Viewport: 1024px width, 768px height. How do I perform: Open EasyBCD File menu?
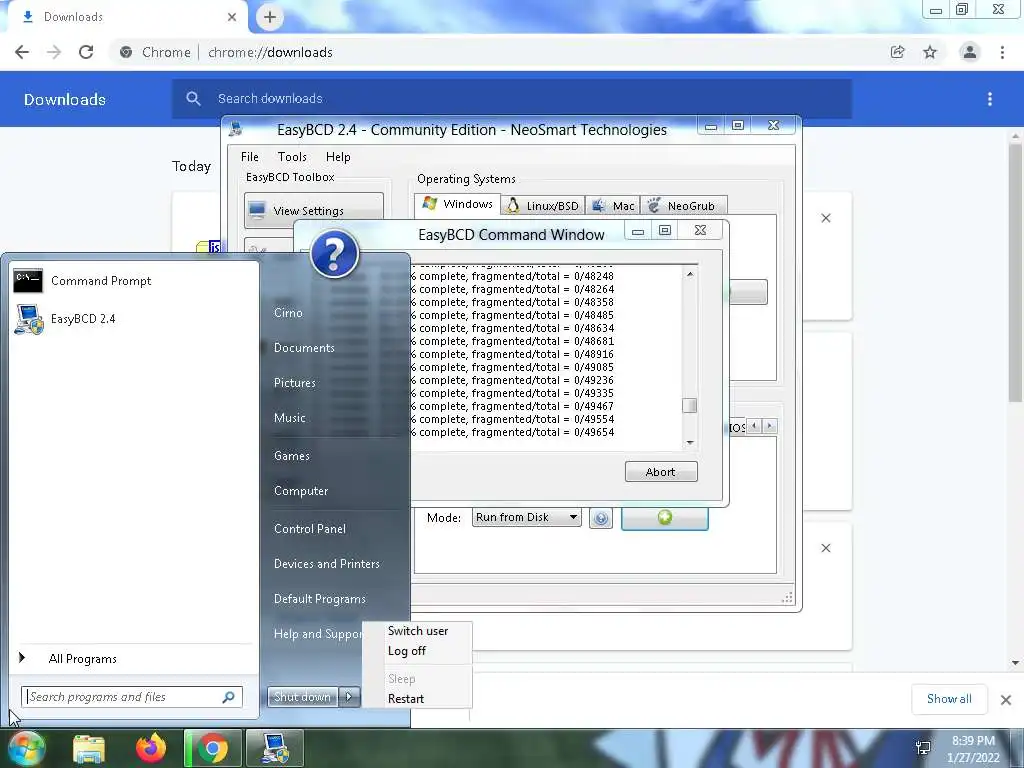249,157
